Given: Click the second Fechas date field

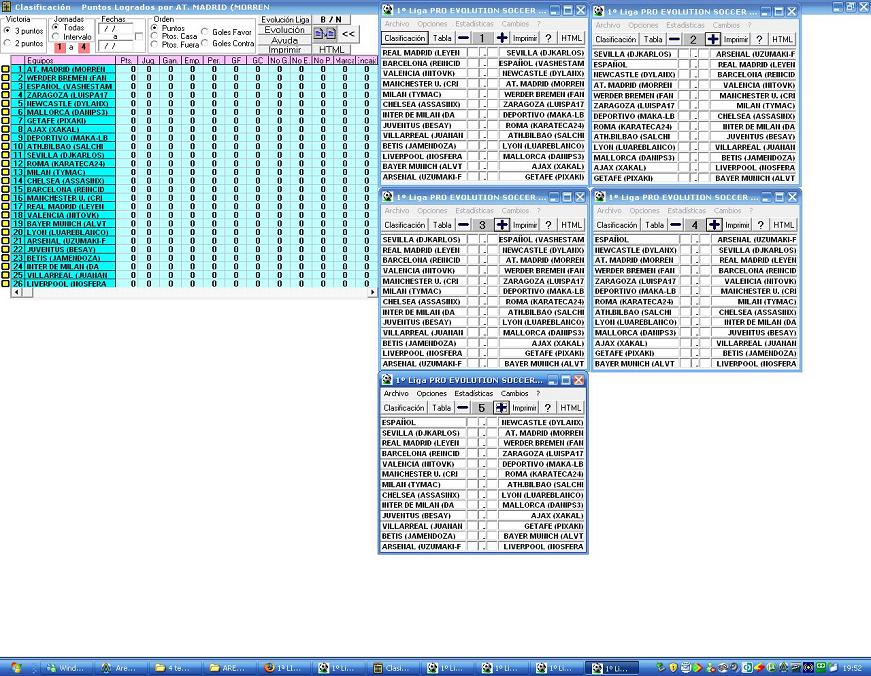Looking at the screenshot, I should coord(116,46).
